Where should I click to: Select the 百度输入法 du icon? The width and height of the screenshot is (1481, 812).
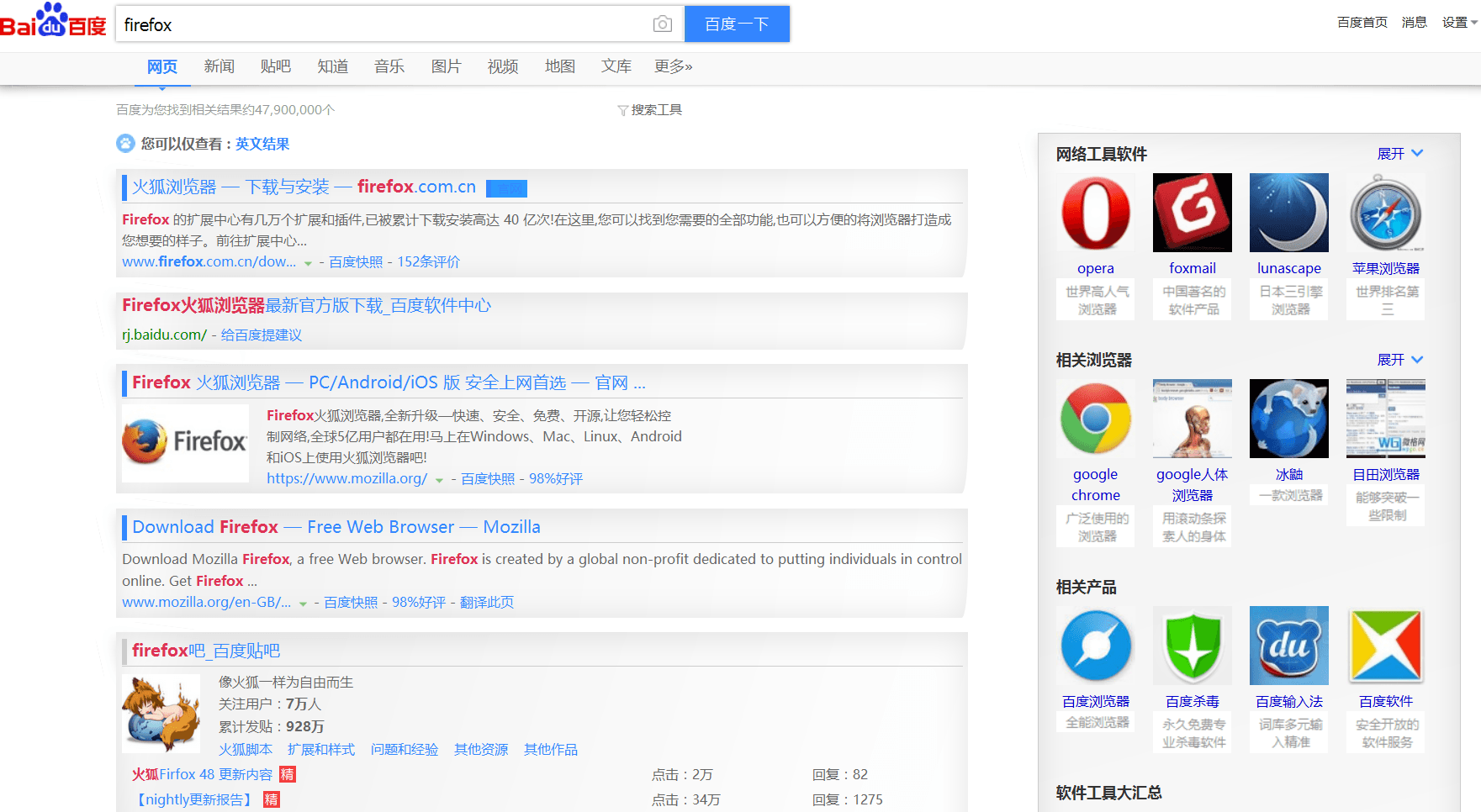[x=1288, y=646]
